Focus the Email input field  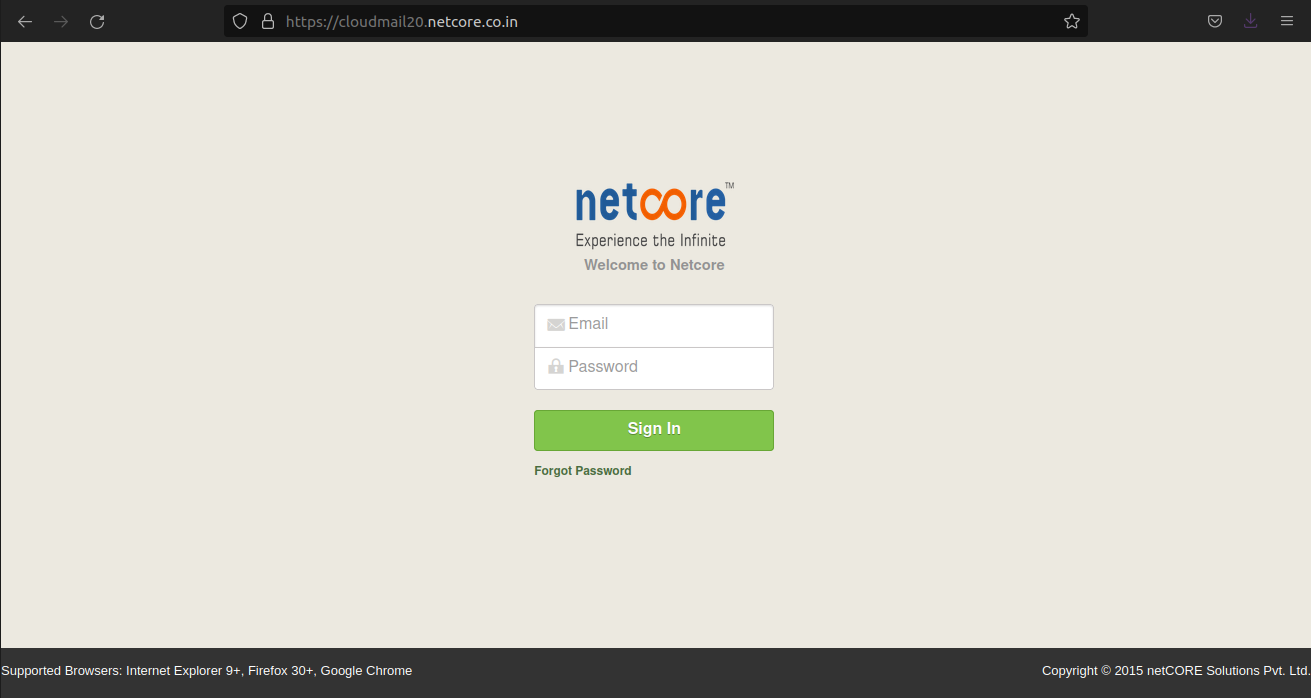(654, 326)
